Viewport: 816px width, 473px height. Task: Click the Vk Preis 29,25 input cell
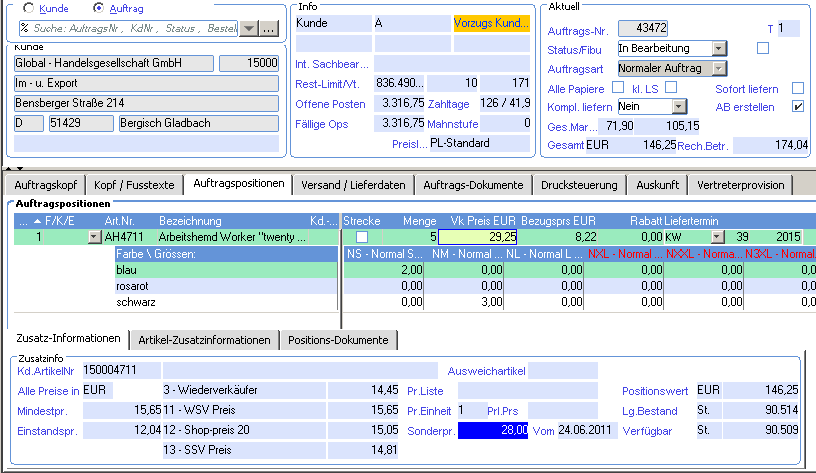478,237
